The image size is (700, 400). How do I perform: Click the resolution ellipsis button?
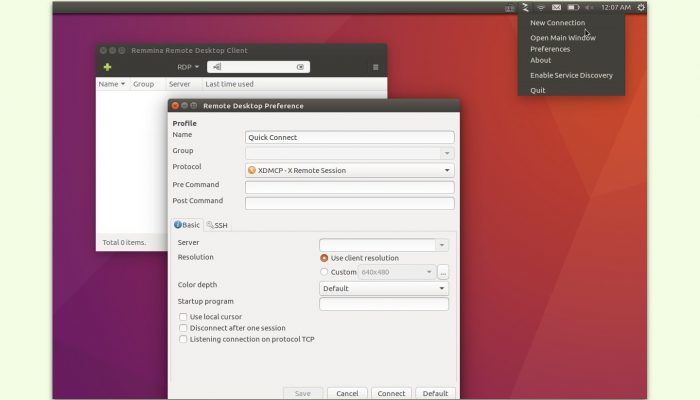443,272
